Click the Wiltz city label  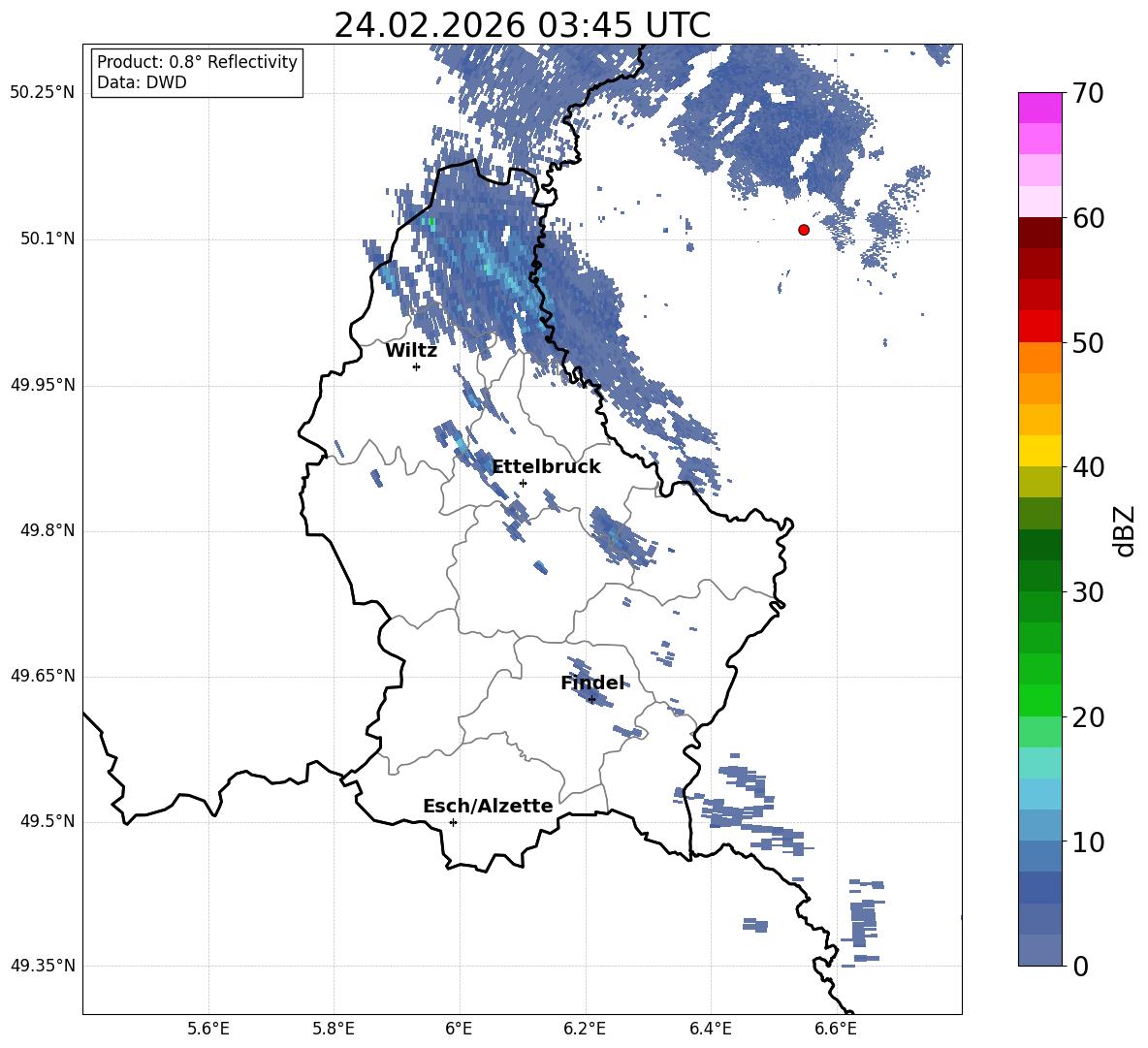pos(411,351)
